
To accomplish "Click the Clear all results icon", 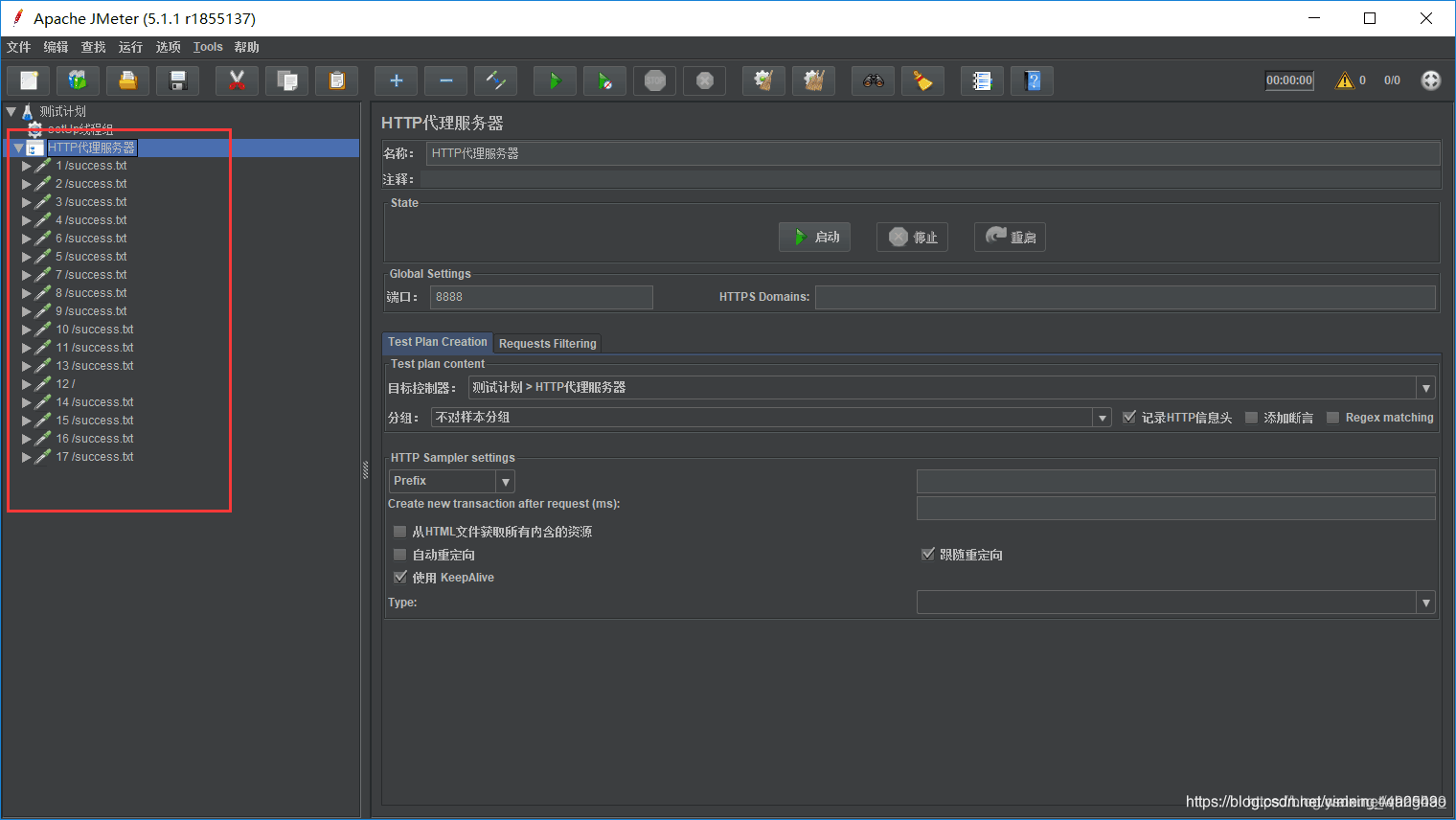I will point(813,81).
